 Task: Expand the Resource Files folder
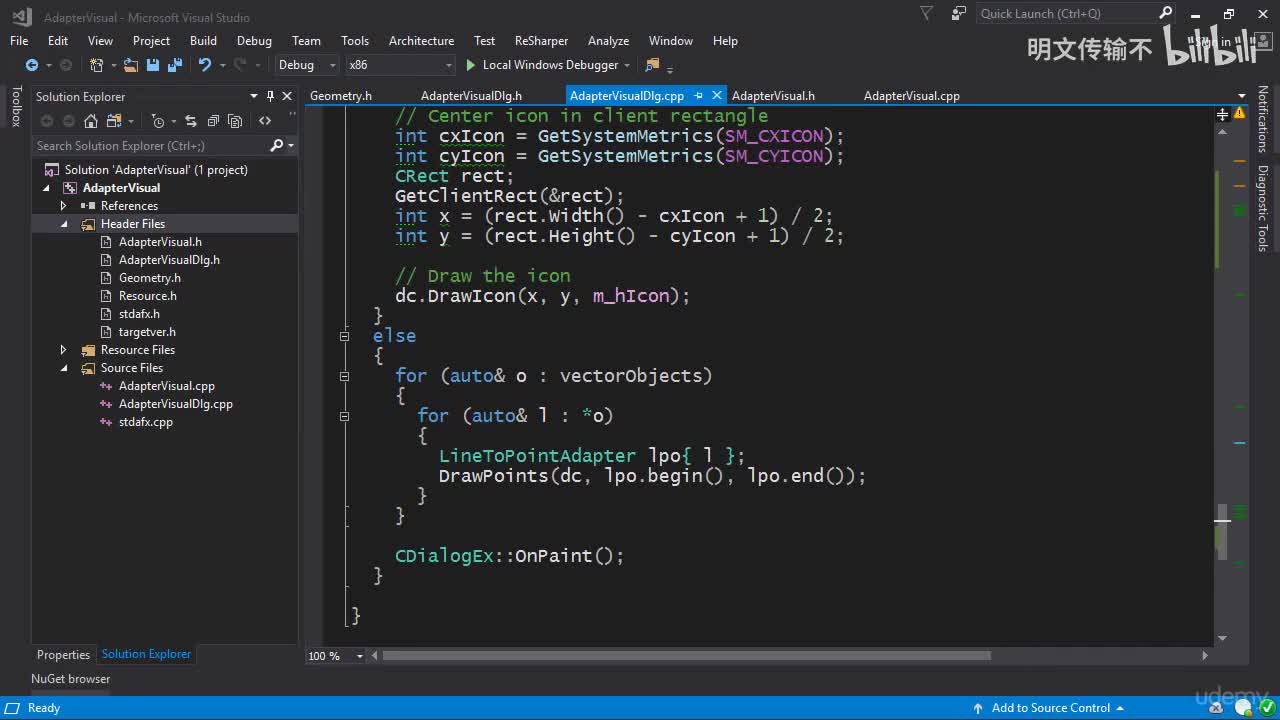64,350
